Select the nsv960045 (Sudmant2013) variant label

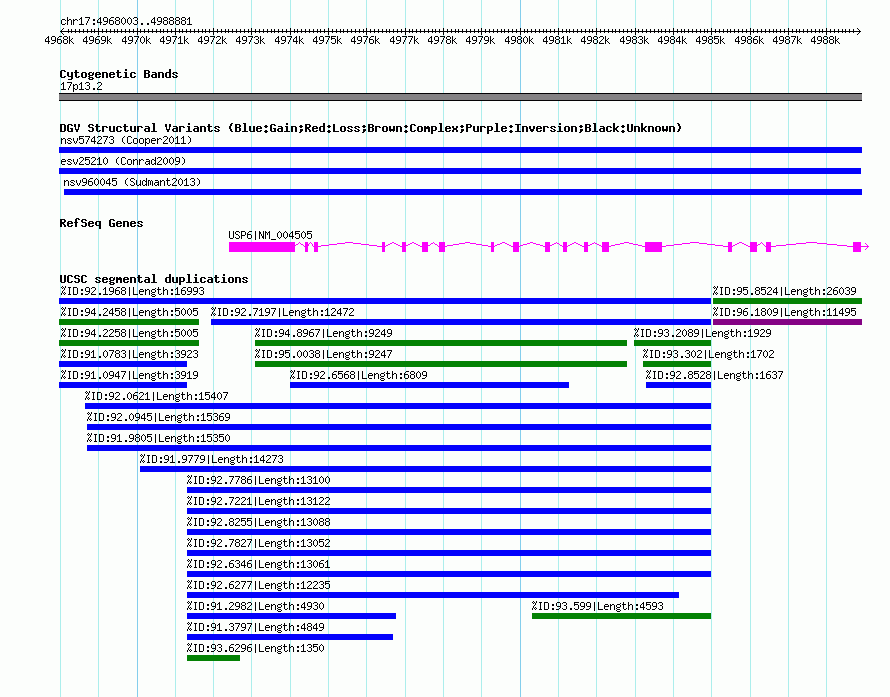coord(132,182)
